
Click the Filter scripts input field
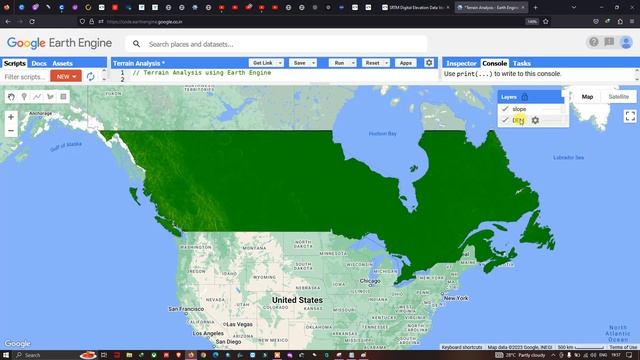24,76
